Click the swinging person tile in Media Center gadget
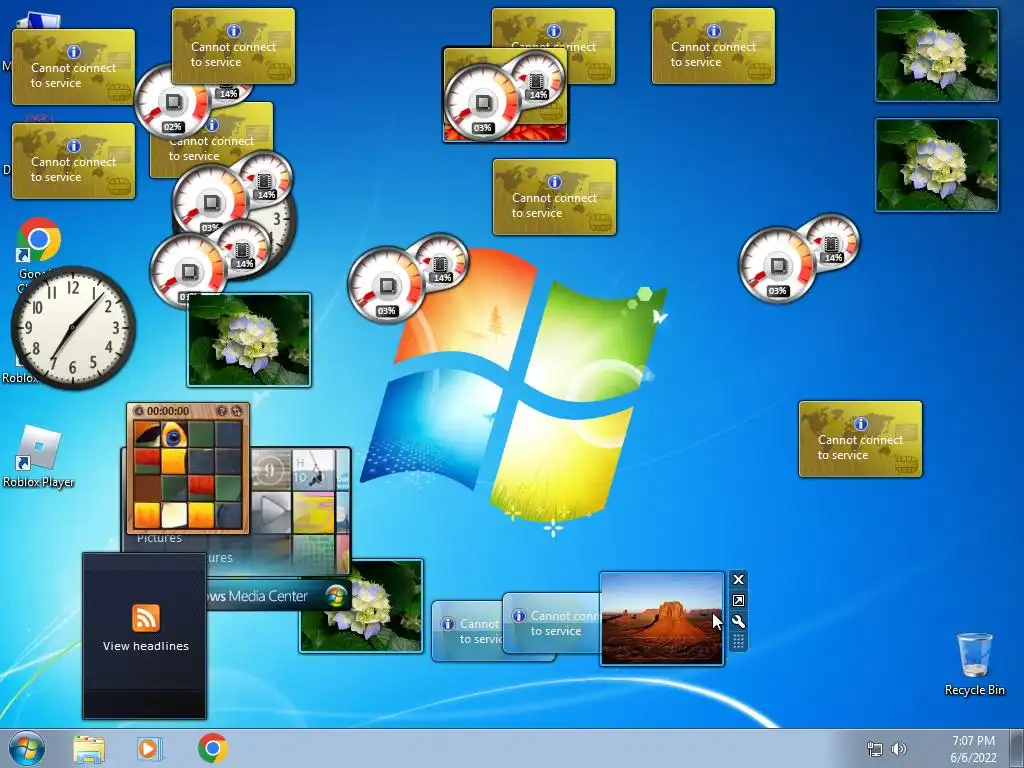This screenshot has width=1024, height=768. tap(313, 470)
